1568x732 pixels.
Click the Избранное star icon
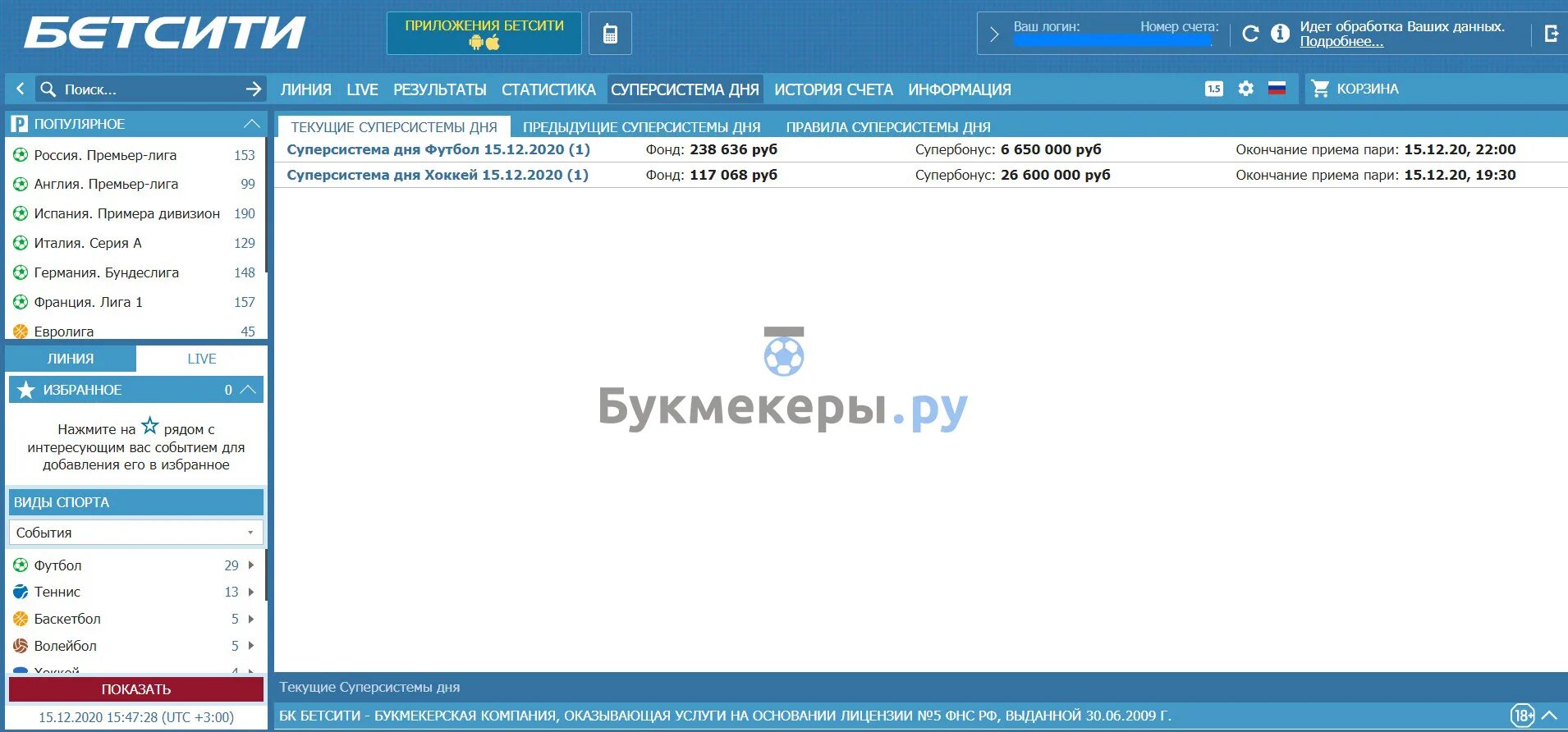pyautogui.click(x=26, y=390)
